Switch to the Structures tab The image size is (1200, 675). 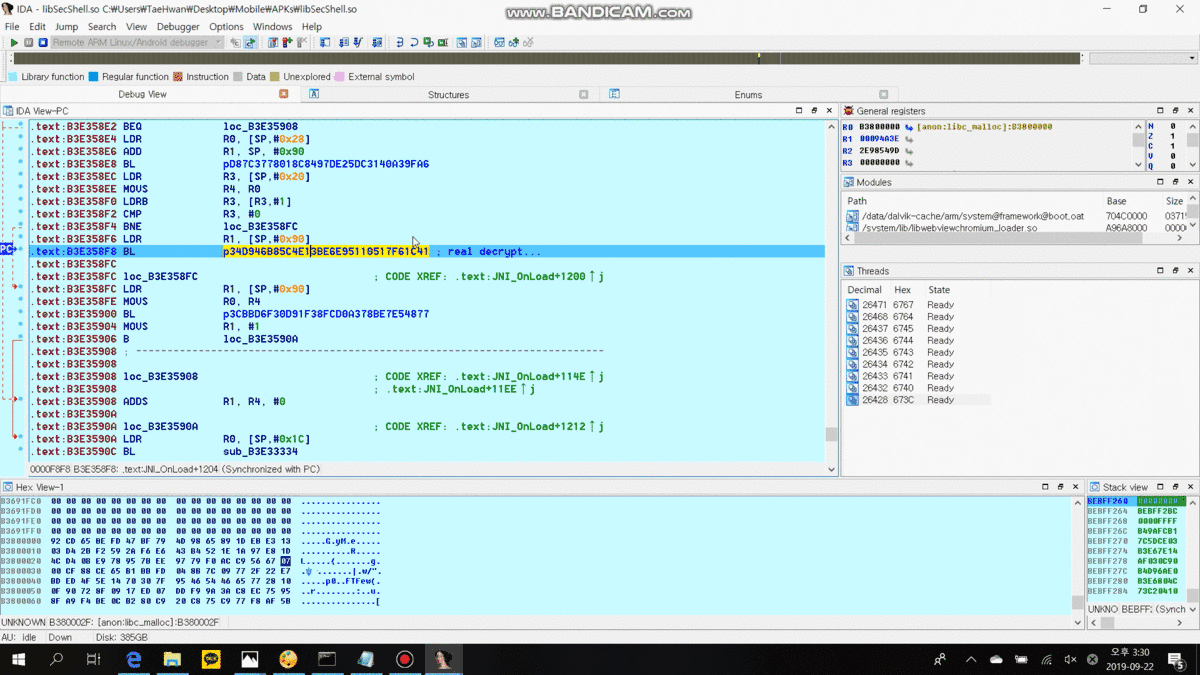(x=448, y=95)
